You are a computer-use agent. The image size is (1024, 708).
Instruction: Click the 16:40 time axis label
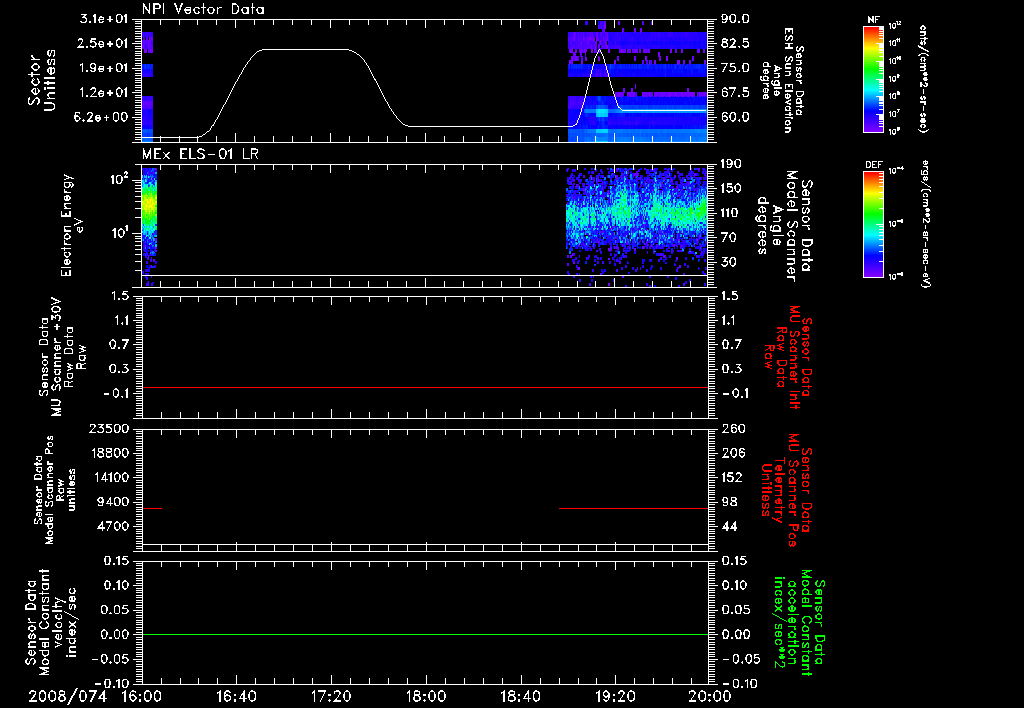point(236,696)
